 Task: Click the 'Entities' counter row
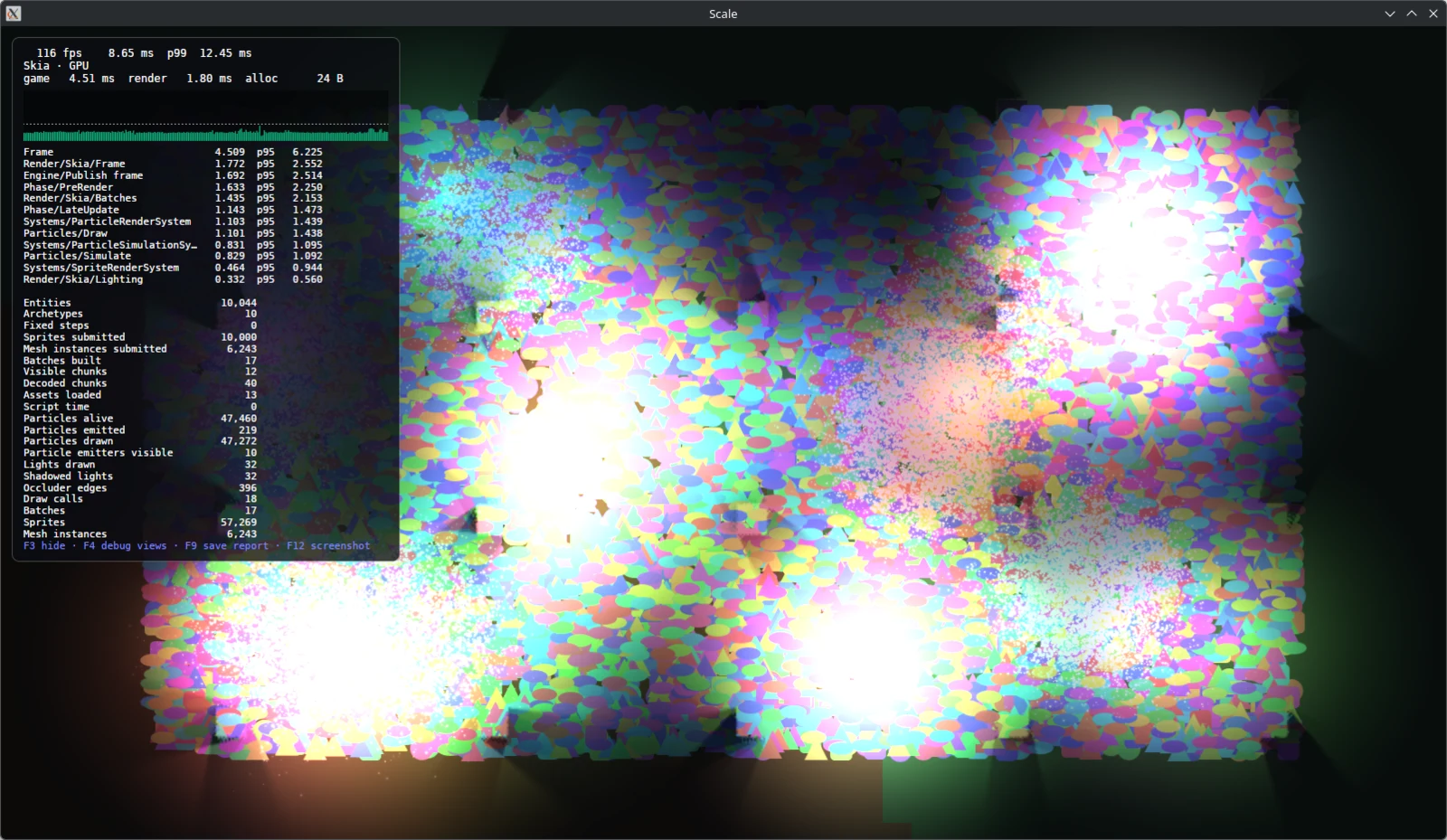(x=140, y=303)
